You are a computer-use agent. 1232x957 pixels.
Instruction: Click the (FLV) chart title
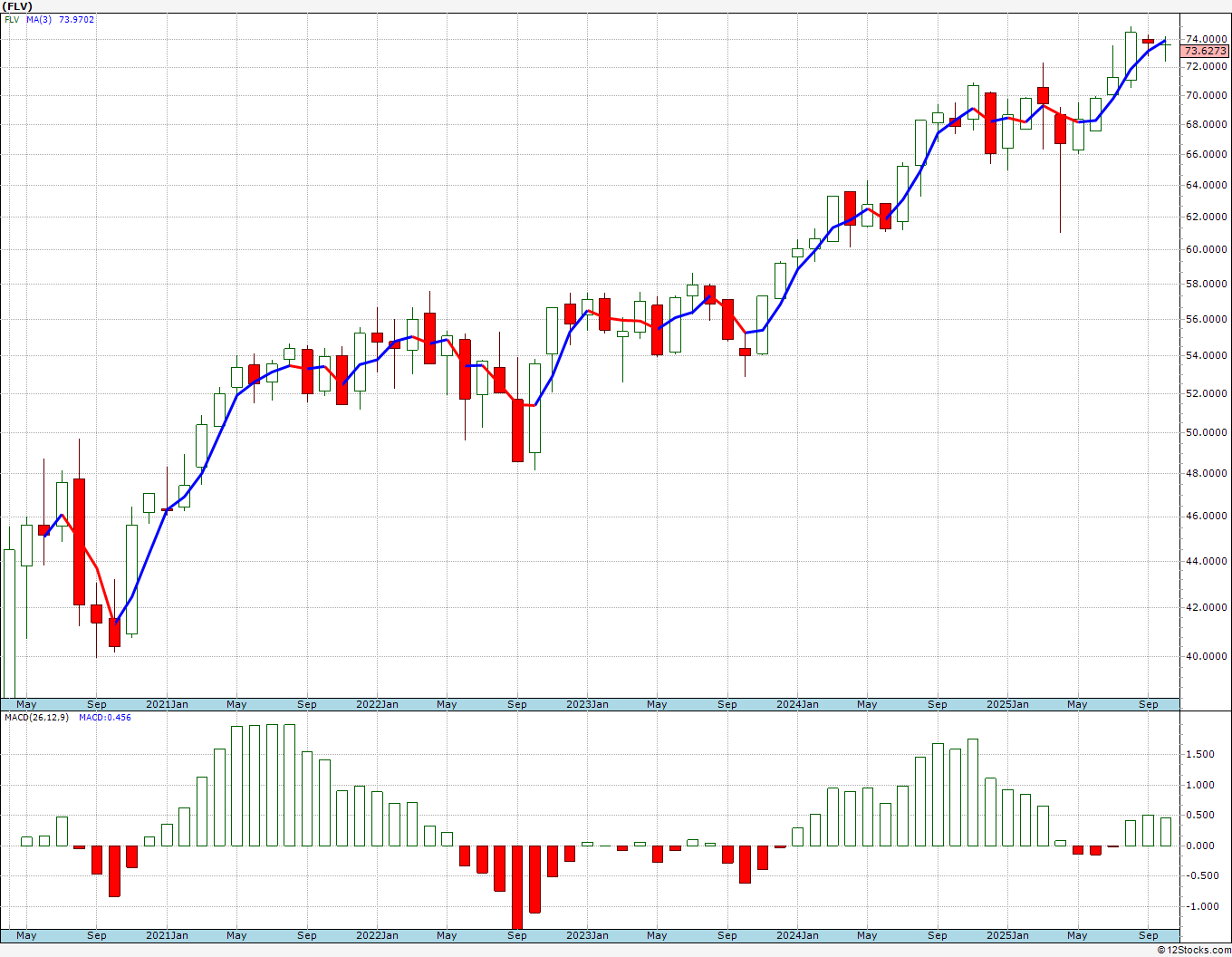18,6
